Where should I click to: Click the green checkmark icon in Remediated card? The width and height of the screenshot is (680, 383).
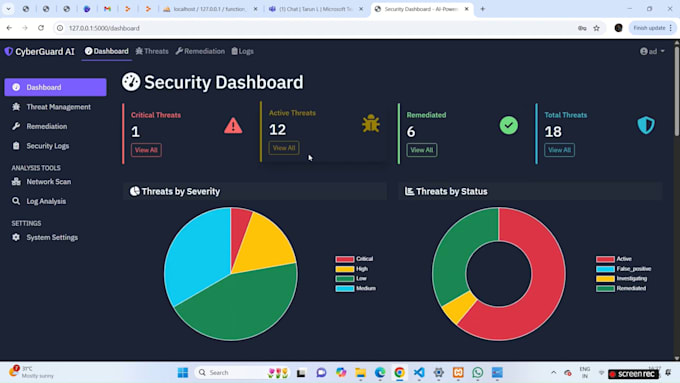(x=508, y=125)
